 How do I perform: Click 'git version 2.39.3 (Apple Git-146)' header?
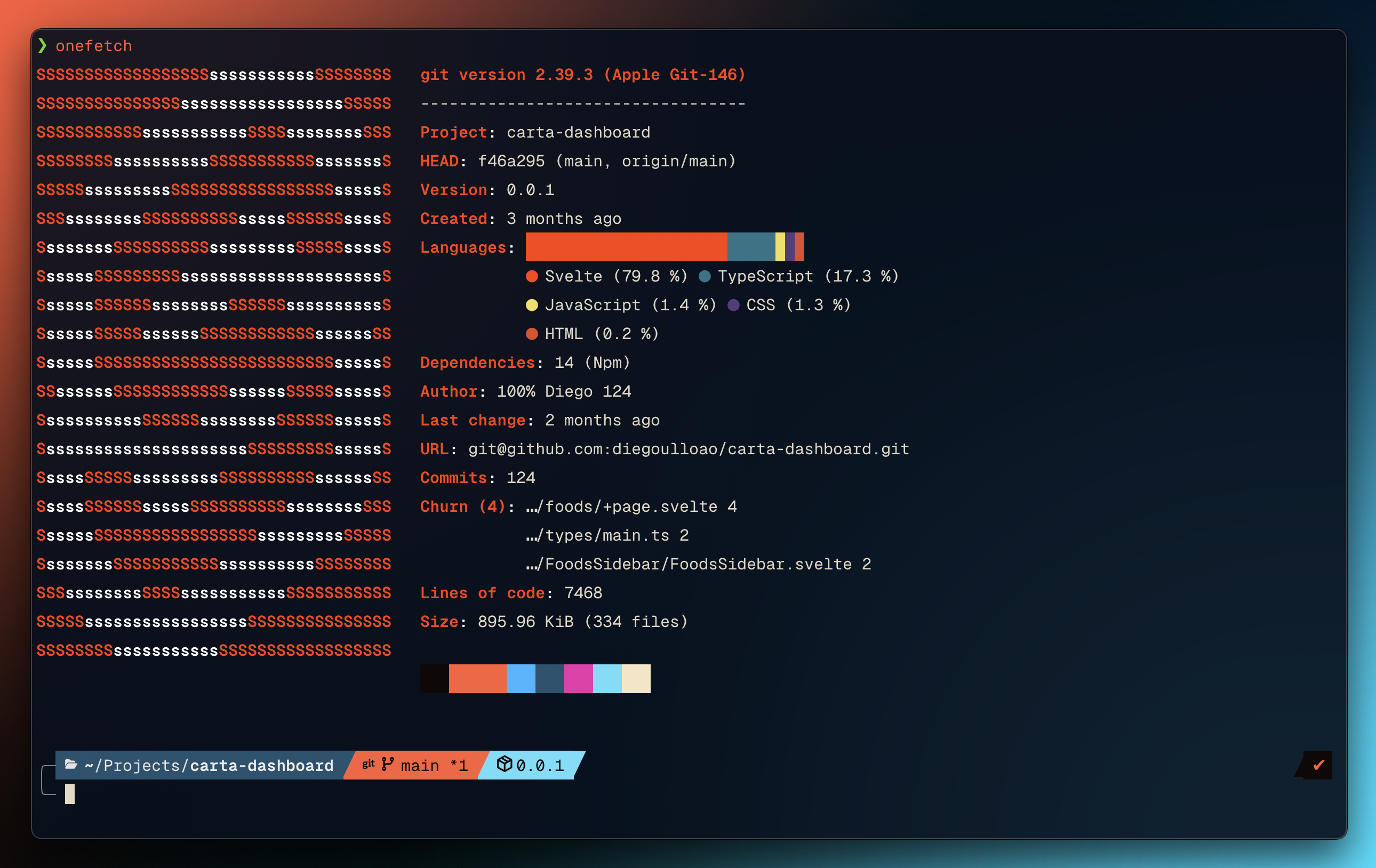point(583,75)
